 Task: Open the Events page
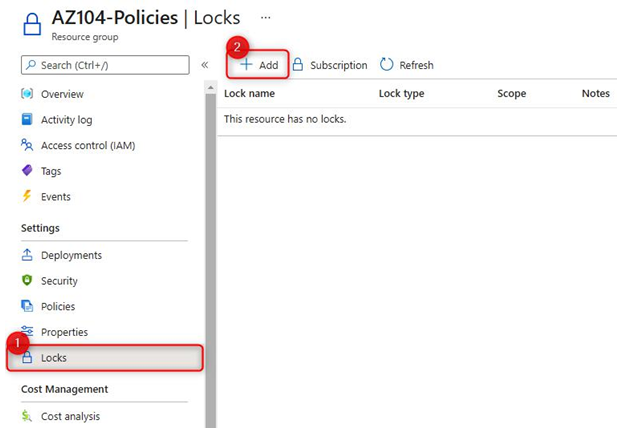pos(56,197)
